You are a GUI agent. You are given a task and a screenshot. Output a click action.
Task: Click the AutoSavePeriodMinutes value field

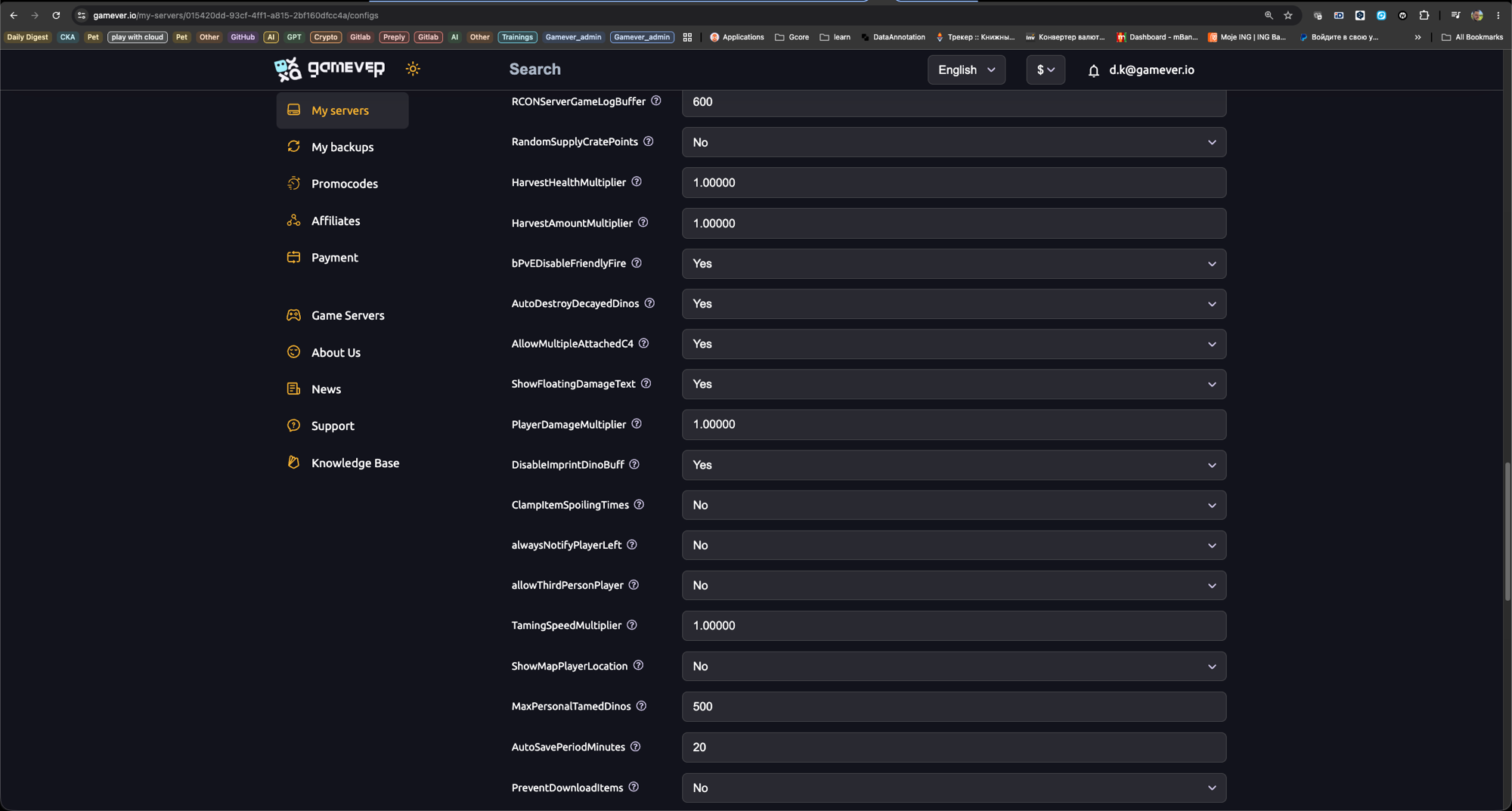pos(954,748)
